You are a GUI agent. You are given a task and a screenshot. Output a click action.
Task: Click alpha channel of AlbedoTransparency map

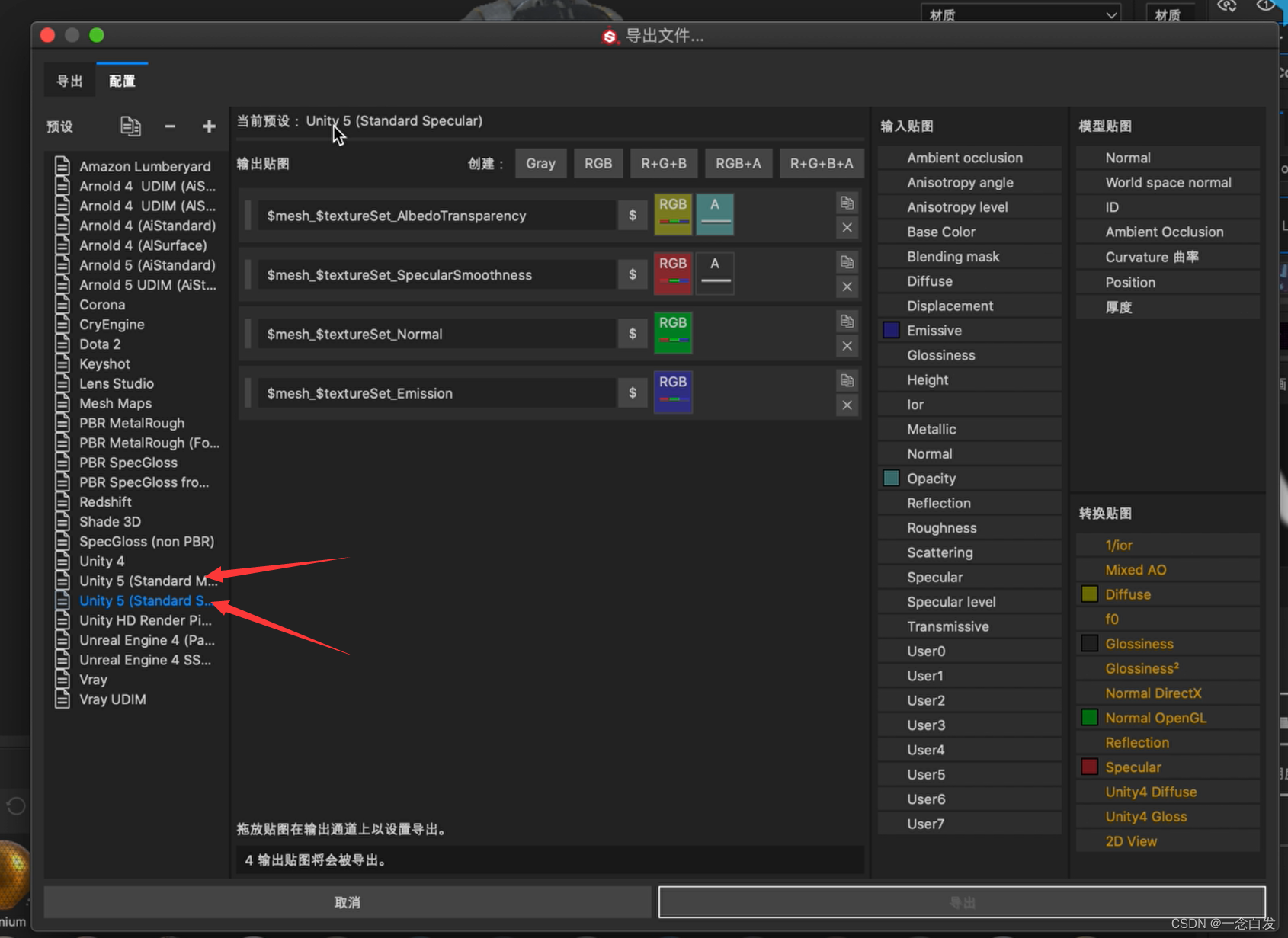coord(715,214)
